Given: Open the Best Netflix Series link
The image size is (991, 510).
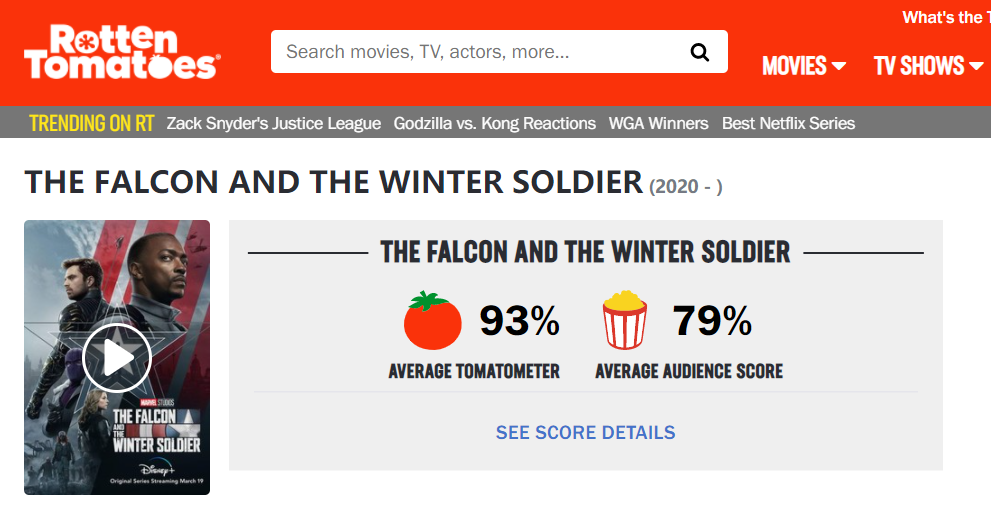Looking at the screenshot, I should coord(788,123).
